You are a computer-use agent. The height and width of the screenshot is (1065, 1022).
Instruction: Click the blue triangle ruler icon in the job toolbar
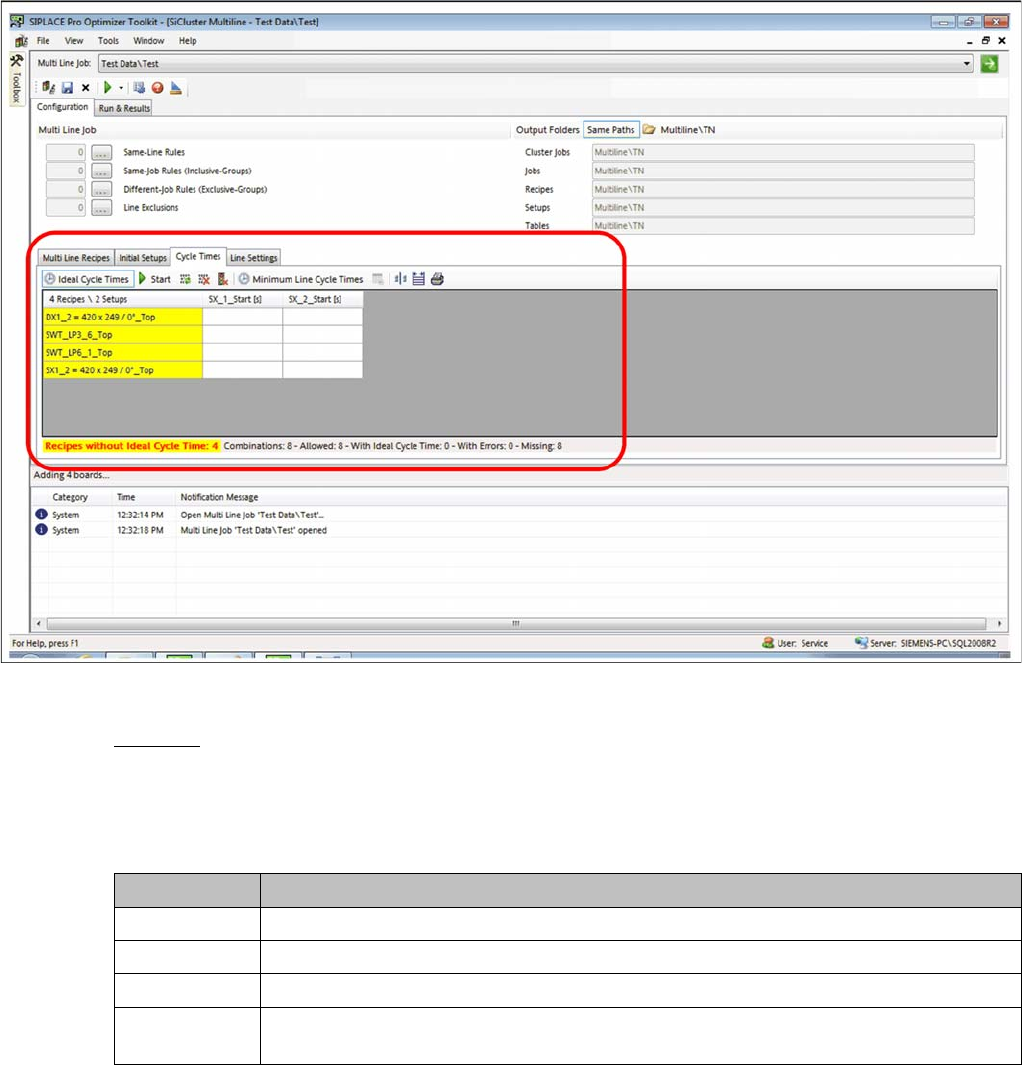176,88
